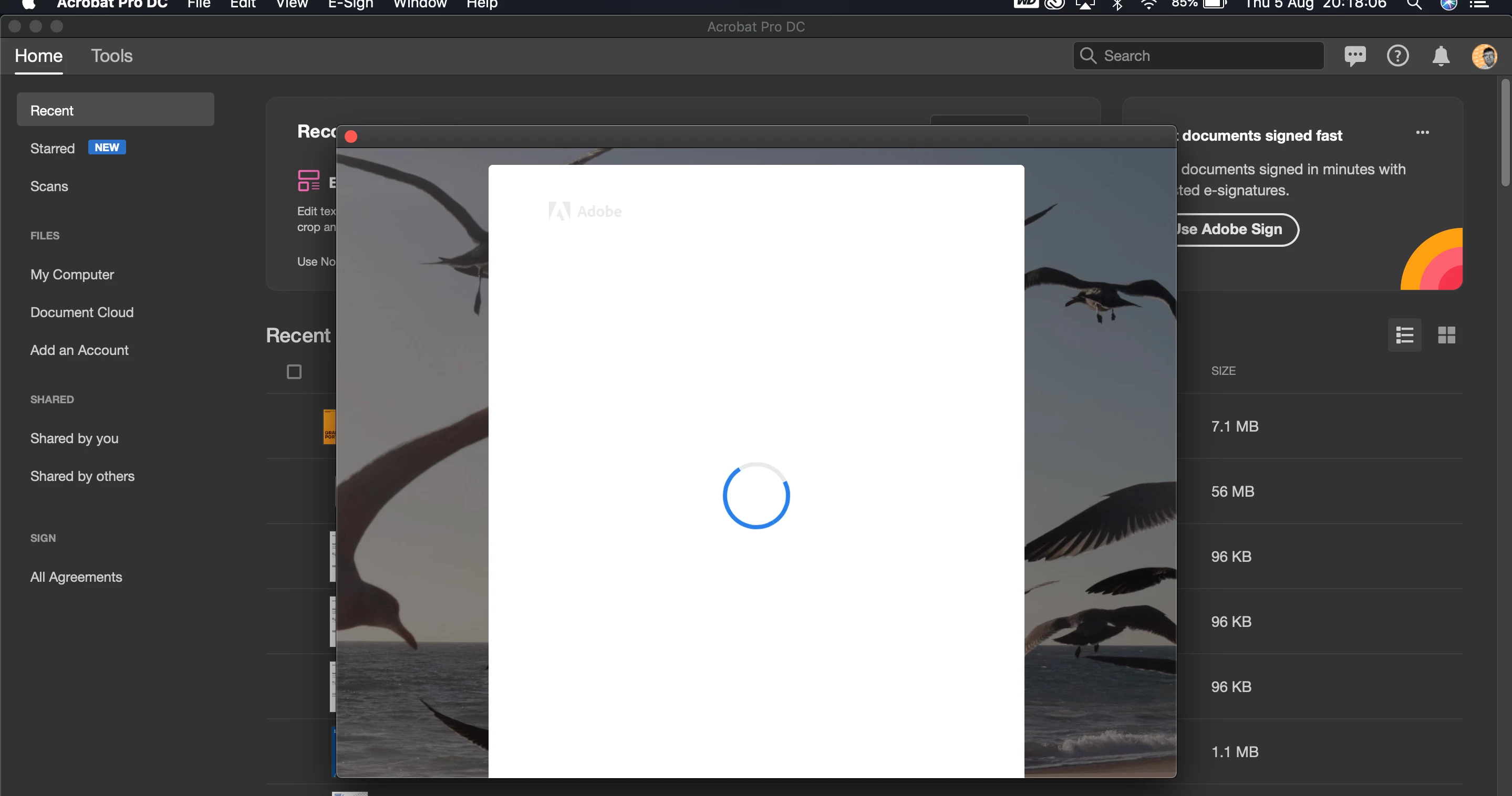Open Wi-Fi status in the menu bar
Image resolution: width=1512 pixels, height=796 pixels.
[1148, 4]
